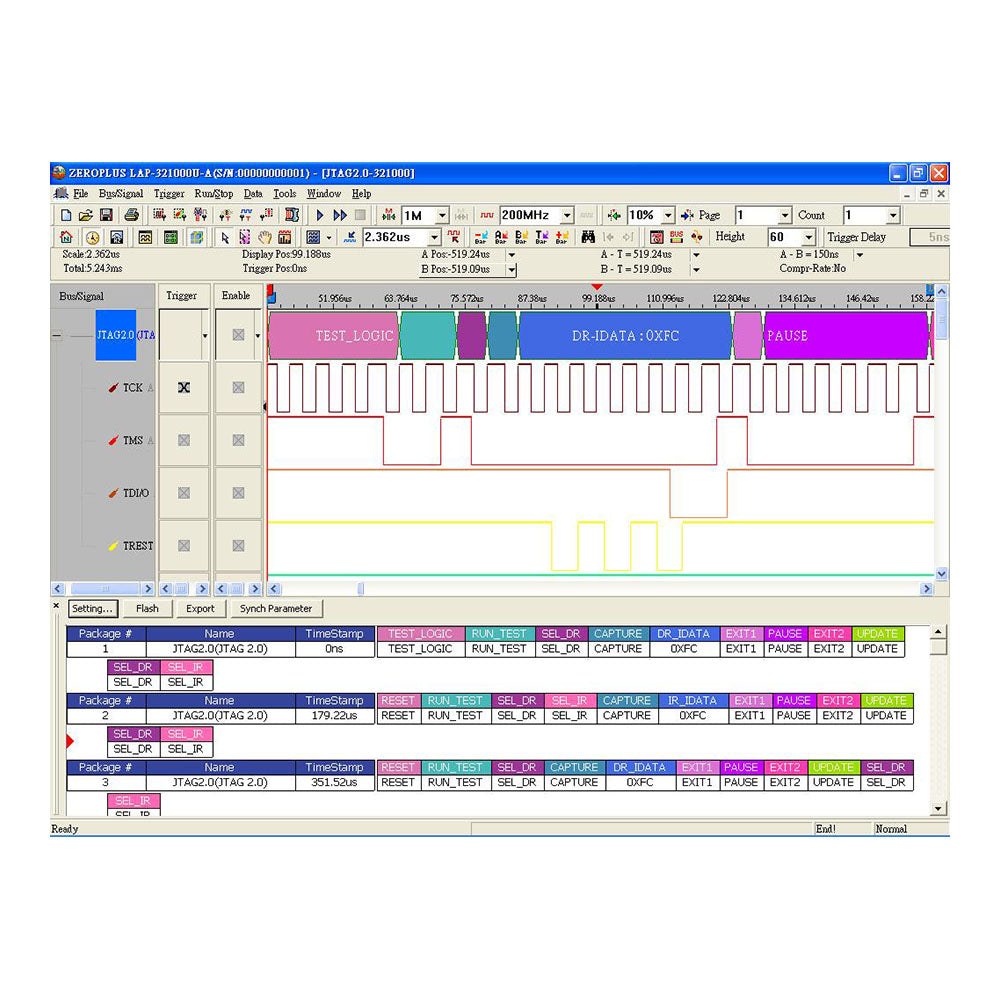Click the chart statistics icon after hand
The height and width of the screenshot is (1000, 1000).
click(x=284, y=237)
